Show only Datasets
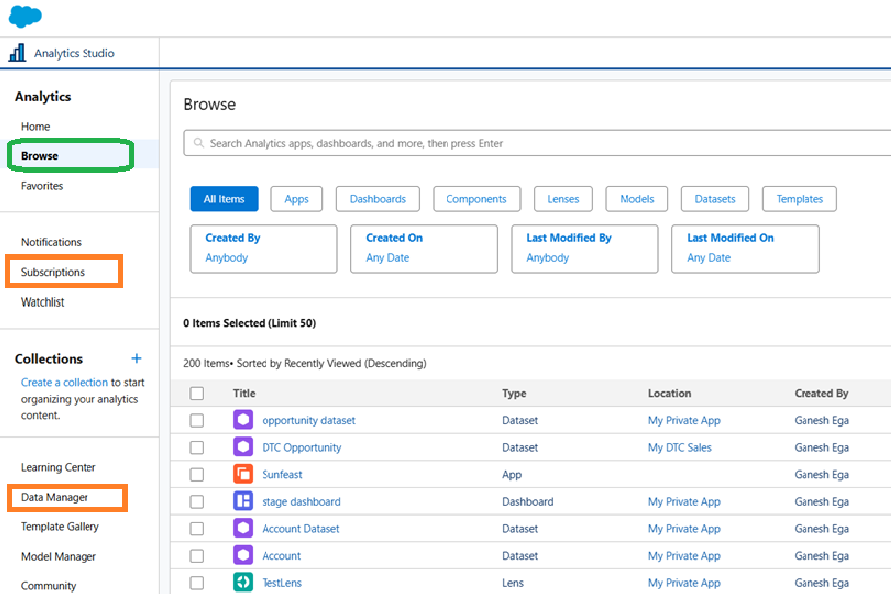The image size is (891, 594). click(715, 199)
